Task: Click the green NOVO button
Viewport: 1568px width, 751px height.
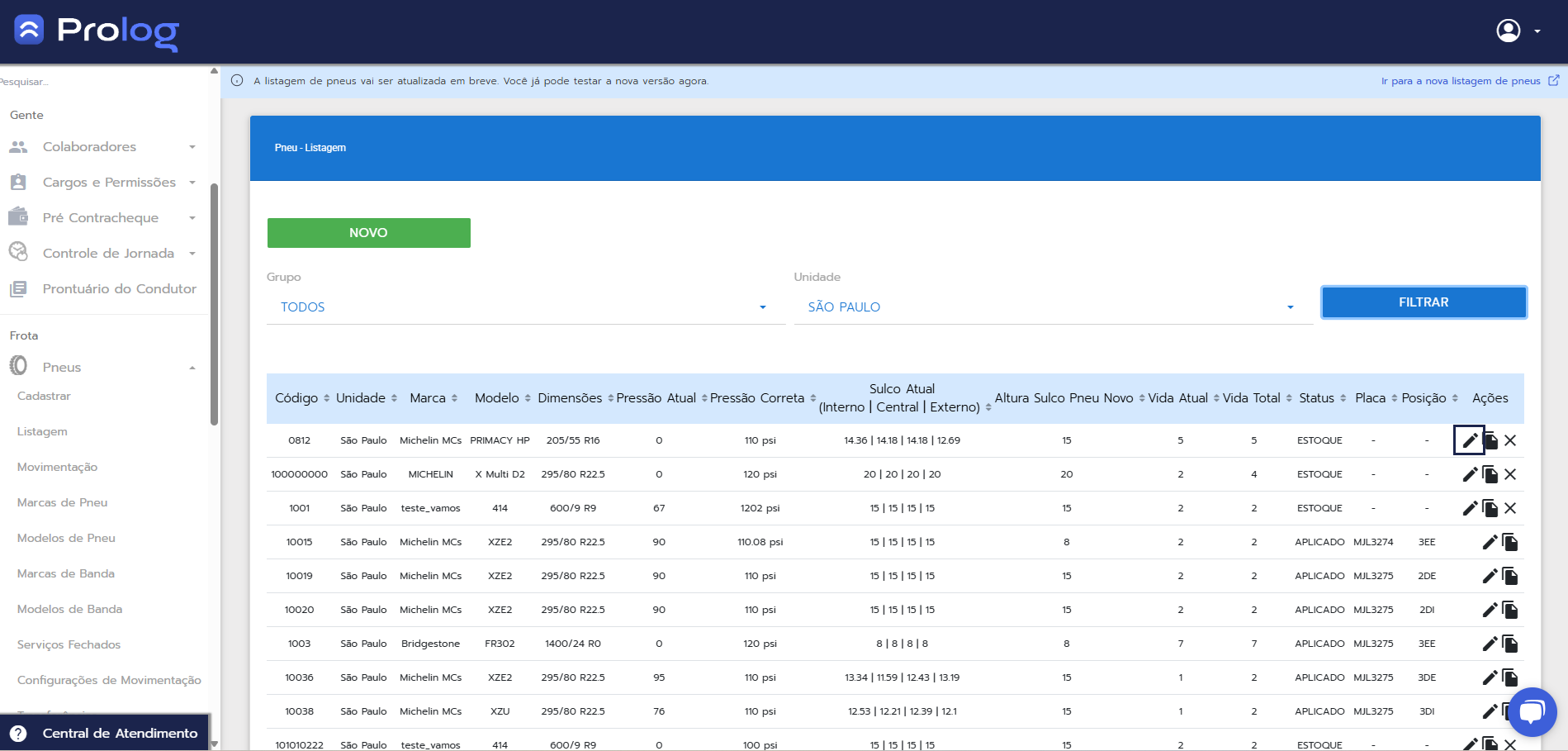Action: [368, 233]
